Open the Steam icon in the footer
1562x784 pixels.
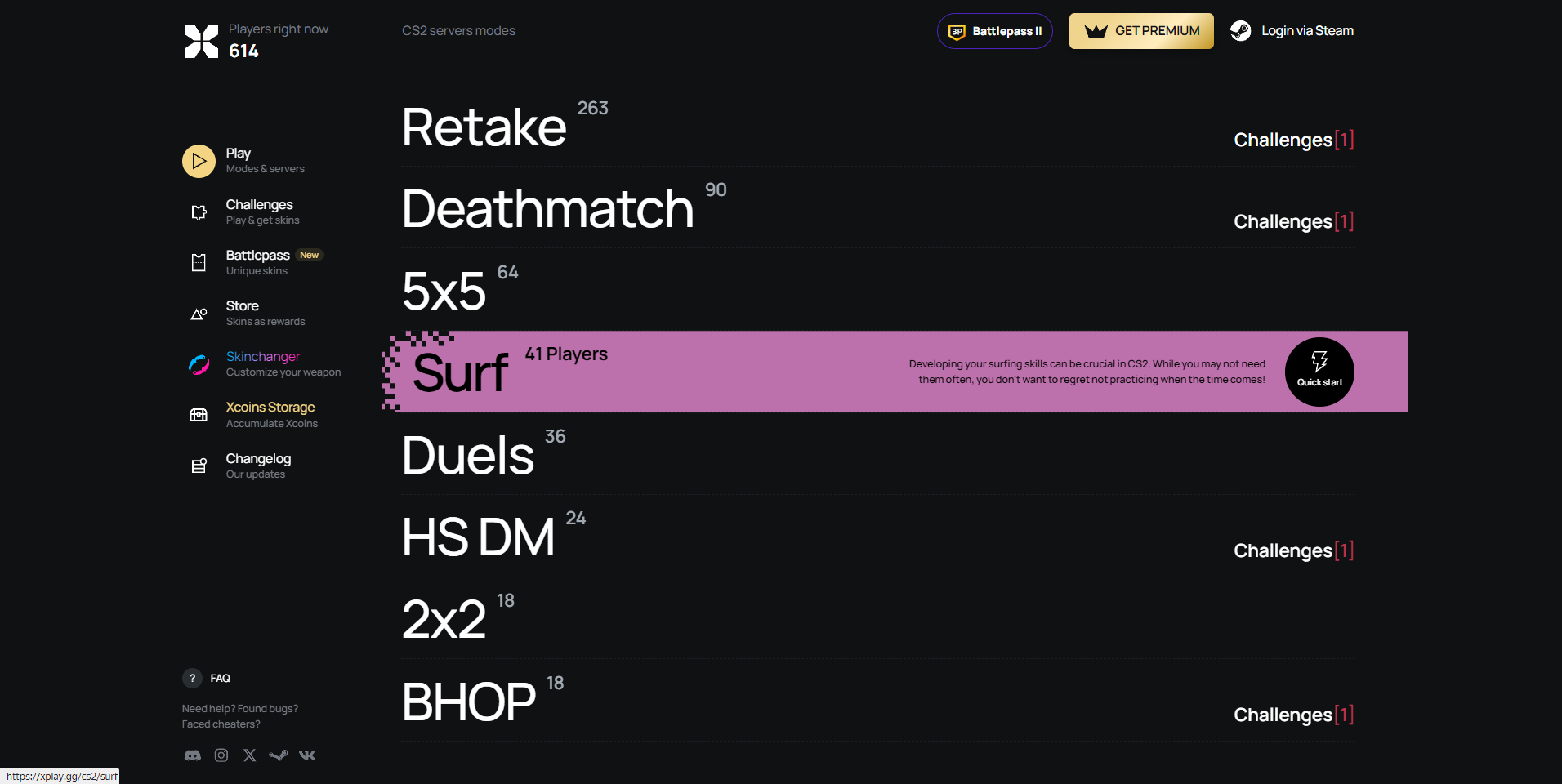[279, 755]
